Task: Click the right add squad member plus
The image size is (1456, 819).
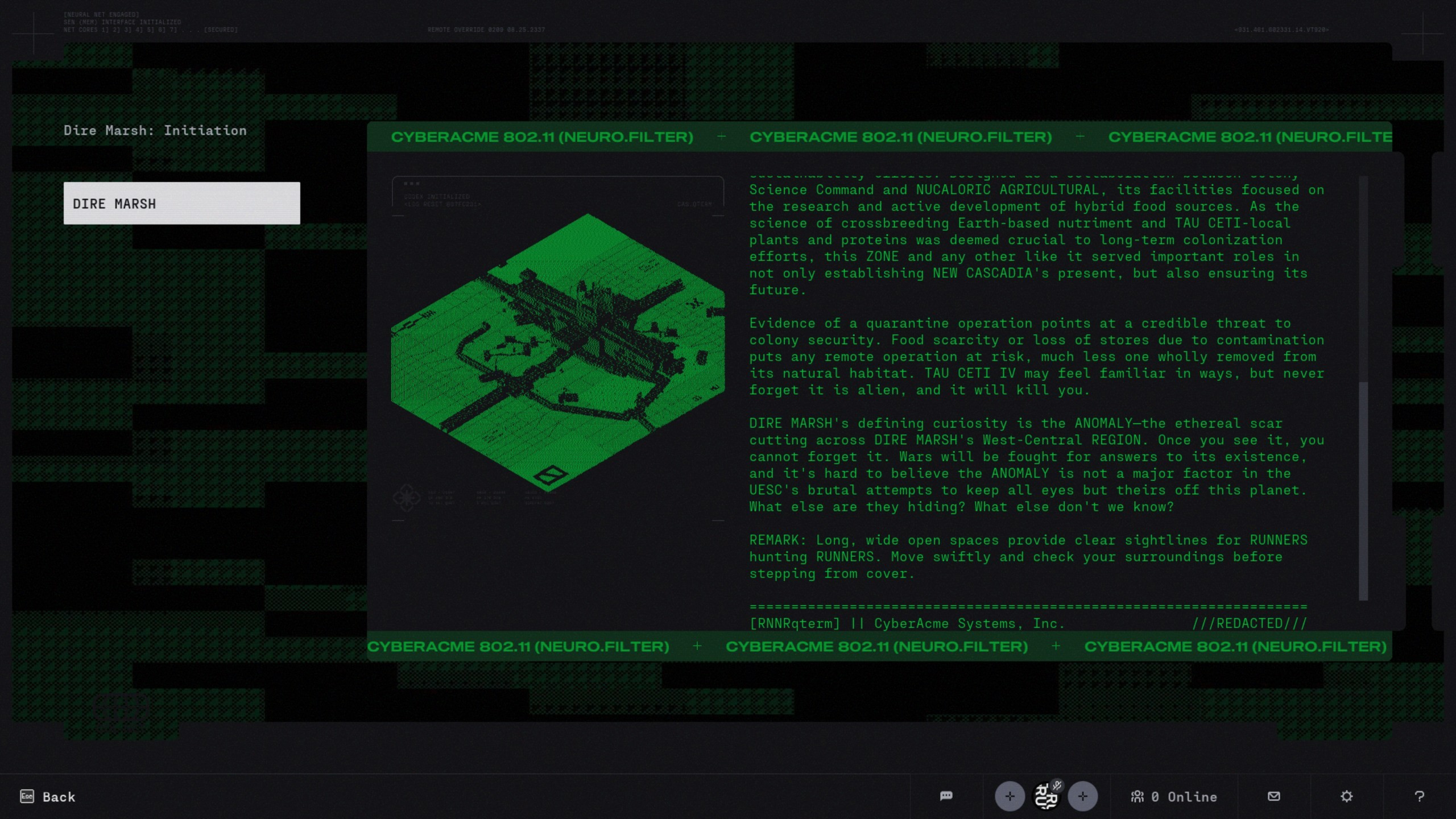Action: pos(1082,796)
